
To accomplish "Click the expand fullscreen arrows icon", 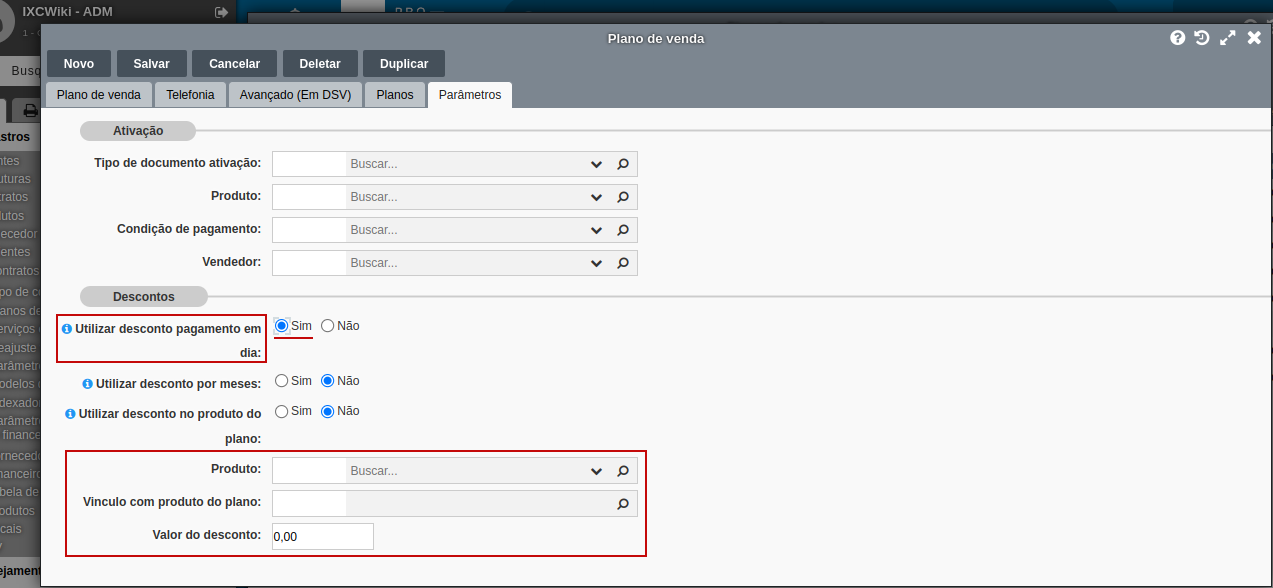I will 1228,38.
